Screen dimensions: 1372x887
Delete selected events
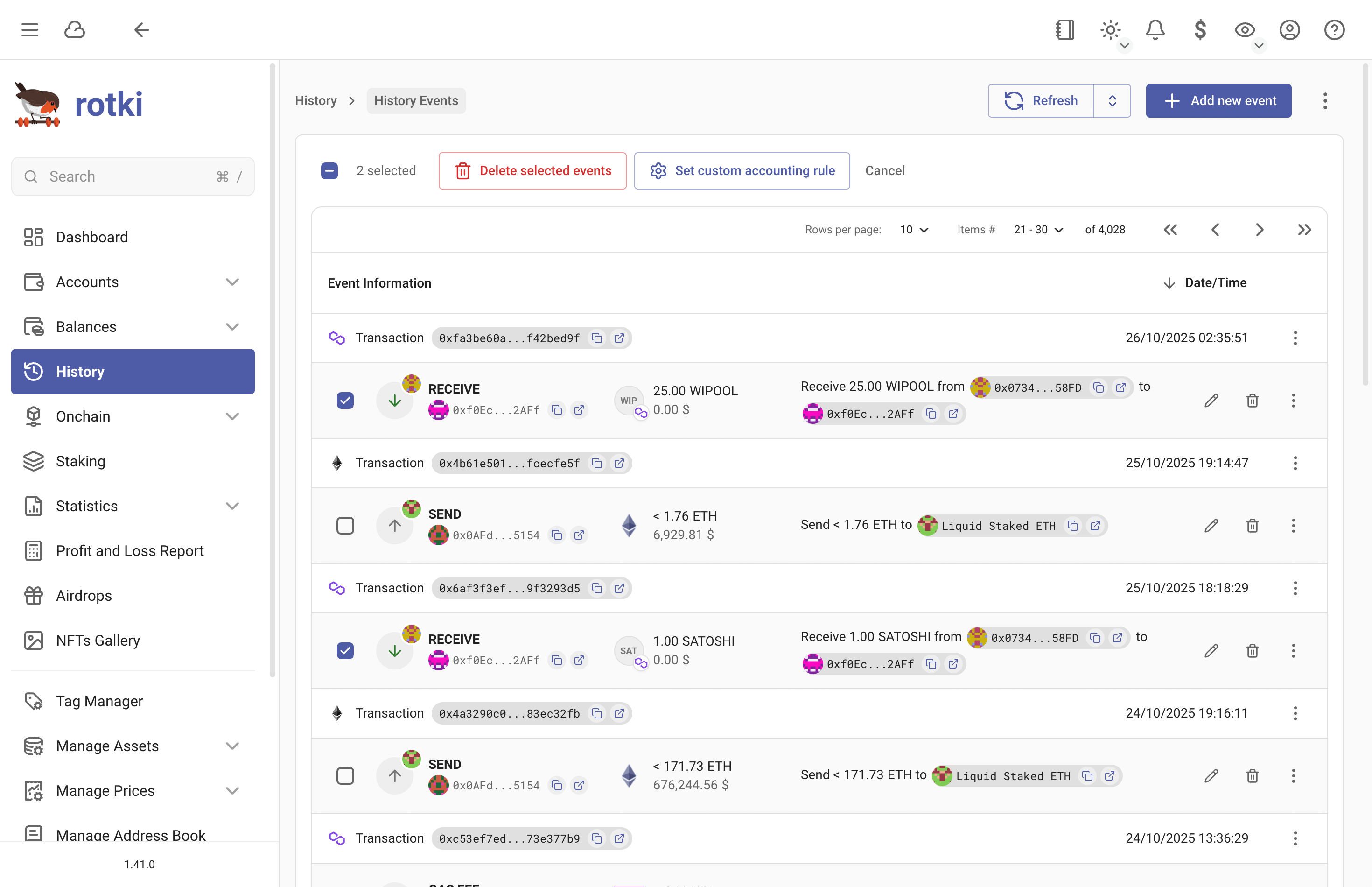(x=532, y=170)
